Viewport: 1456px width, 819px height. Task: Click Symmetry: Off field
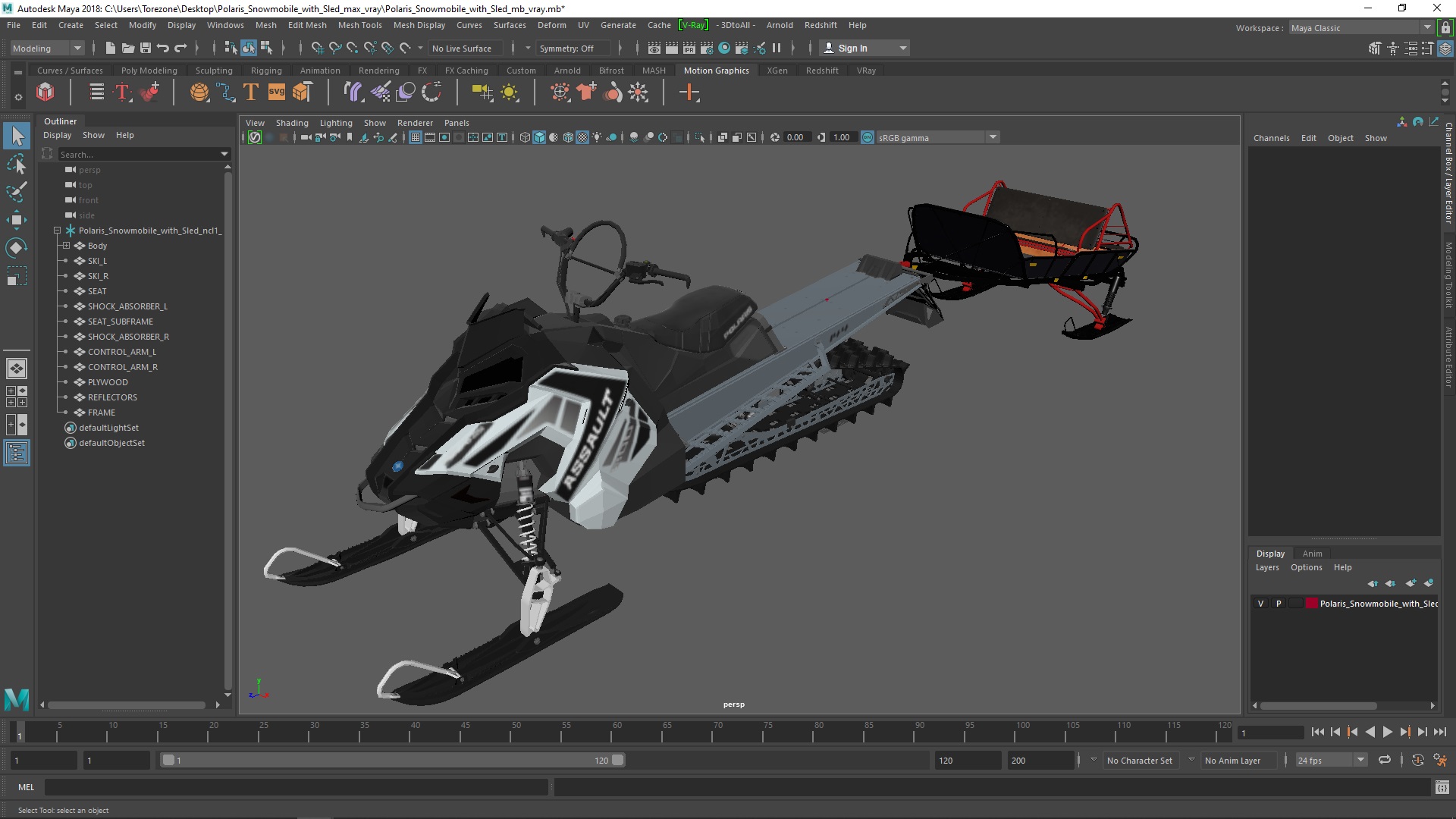[573, 48]
